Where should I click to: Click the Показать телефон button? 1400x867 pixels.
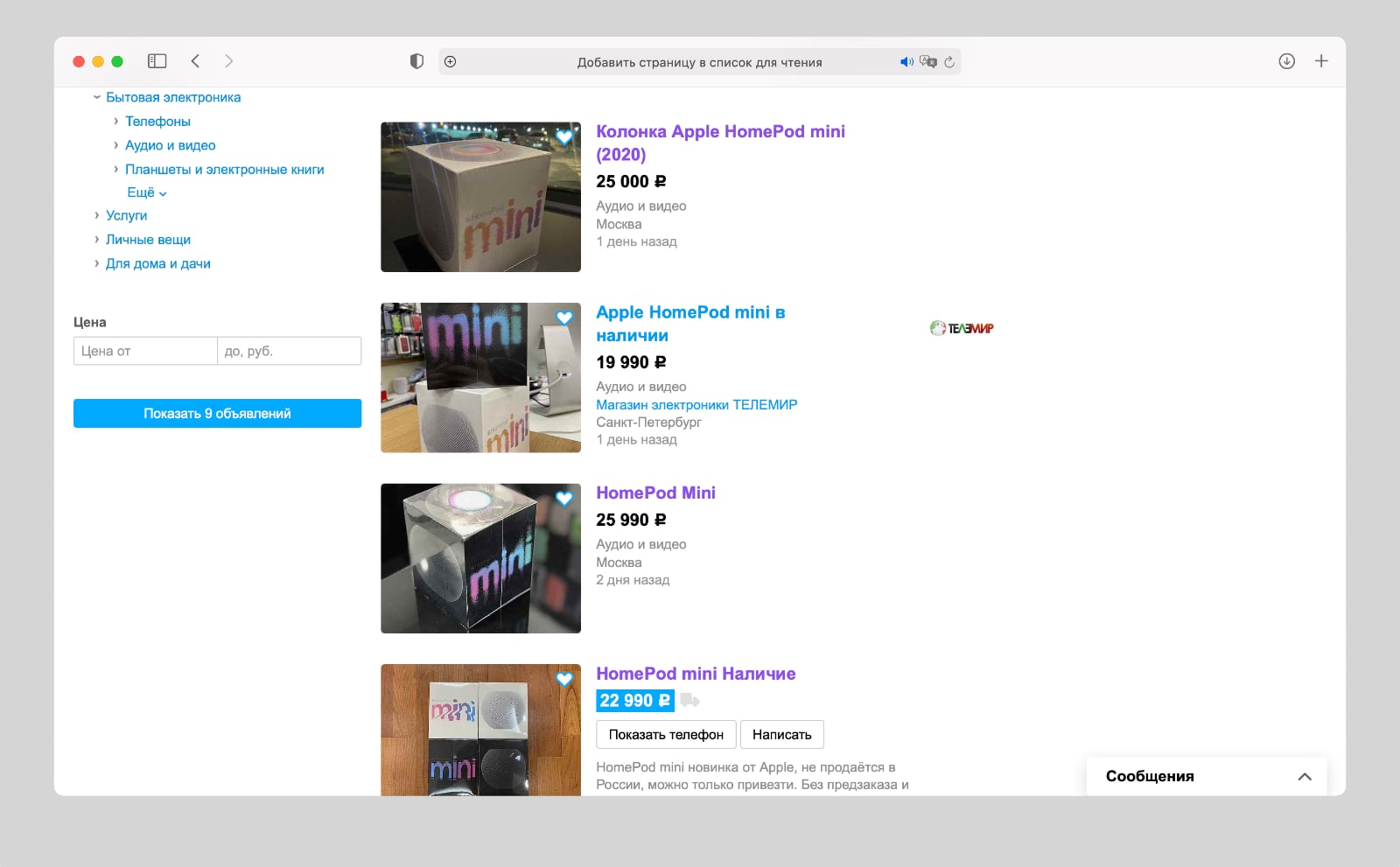point(666,735)
